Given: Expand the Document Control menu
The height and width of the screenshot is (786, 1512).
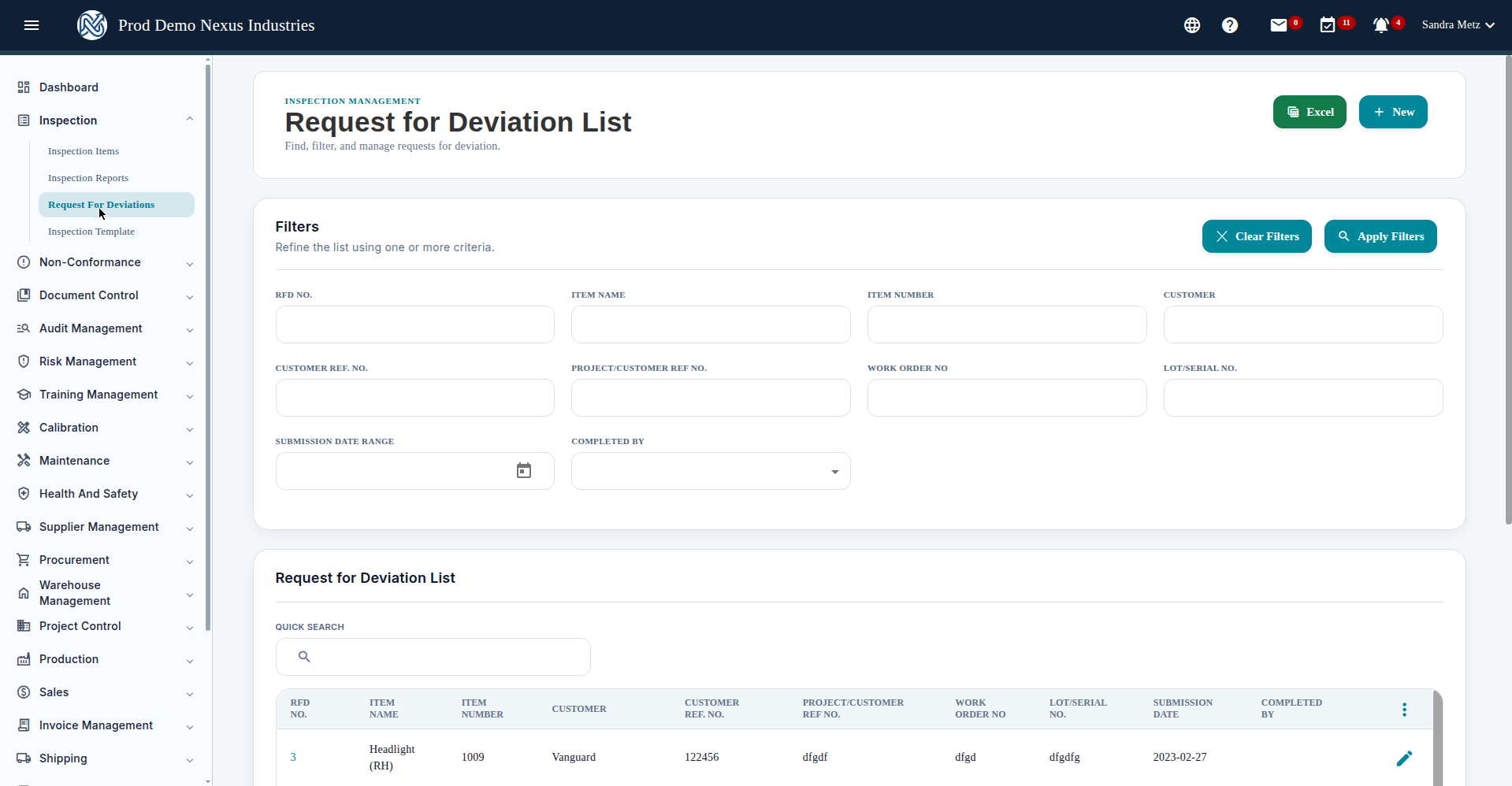Looking at the screenshot, I should (x=190, y=297).
